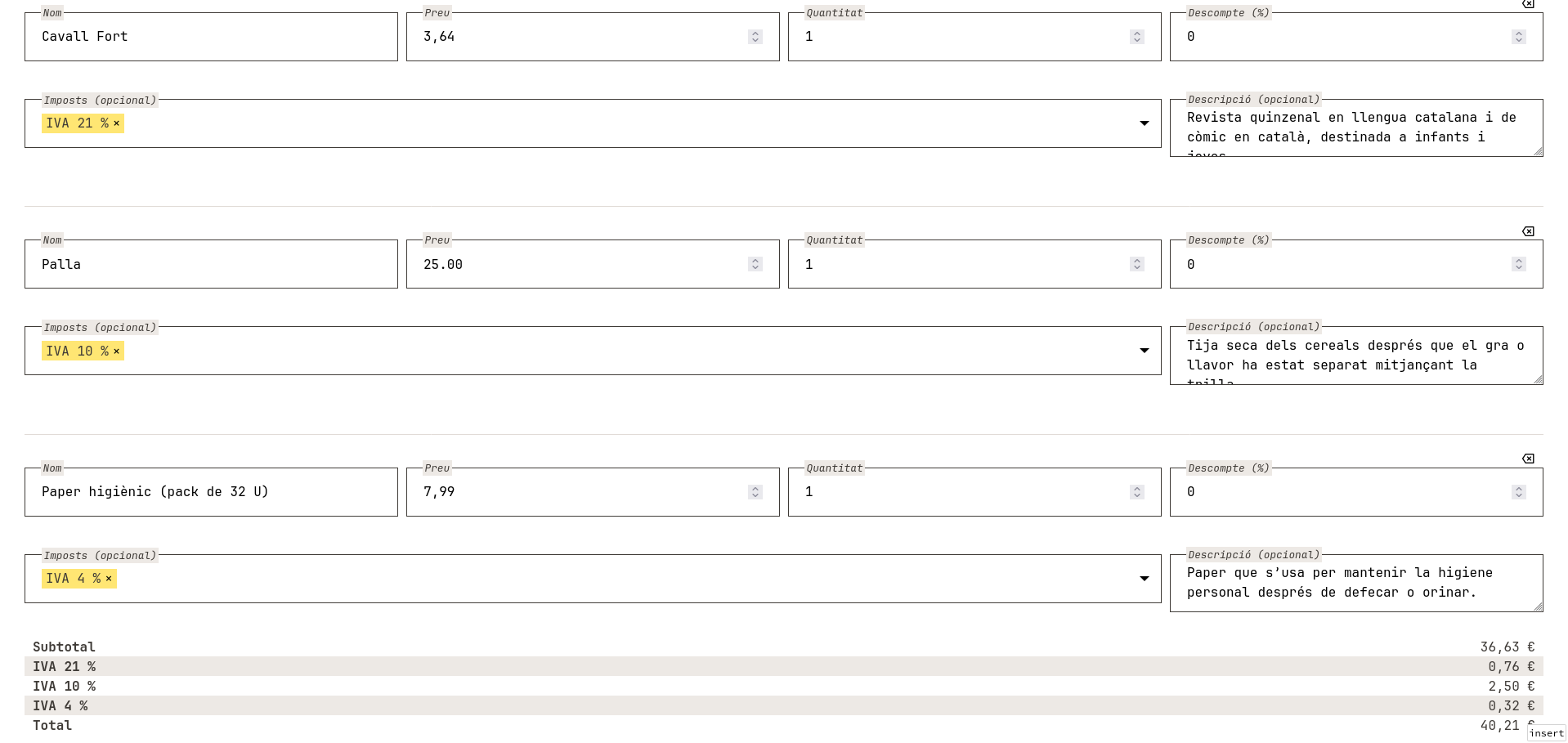
Task: Remove the IVA 21 % tax tag
Action: (116, 123)
